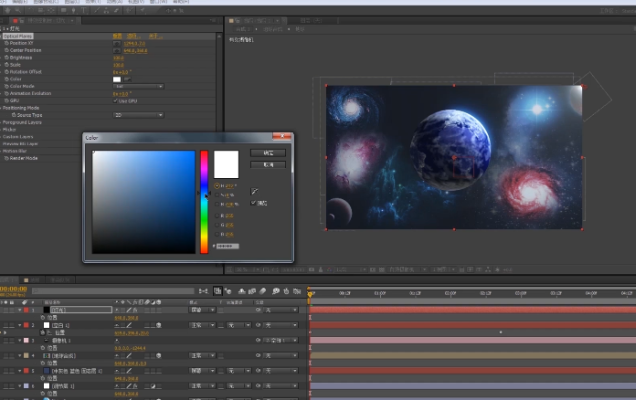Select the H (hue) radio button

[x=215, y=186]
